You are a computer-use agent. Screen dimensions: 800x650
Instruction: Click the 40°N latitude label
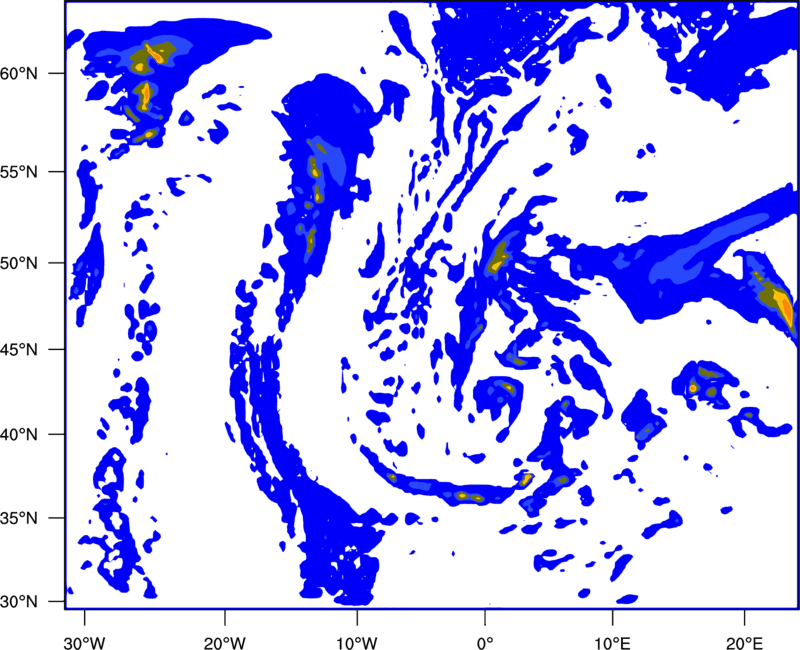coord(19,435)
